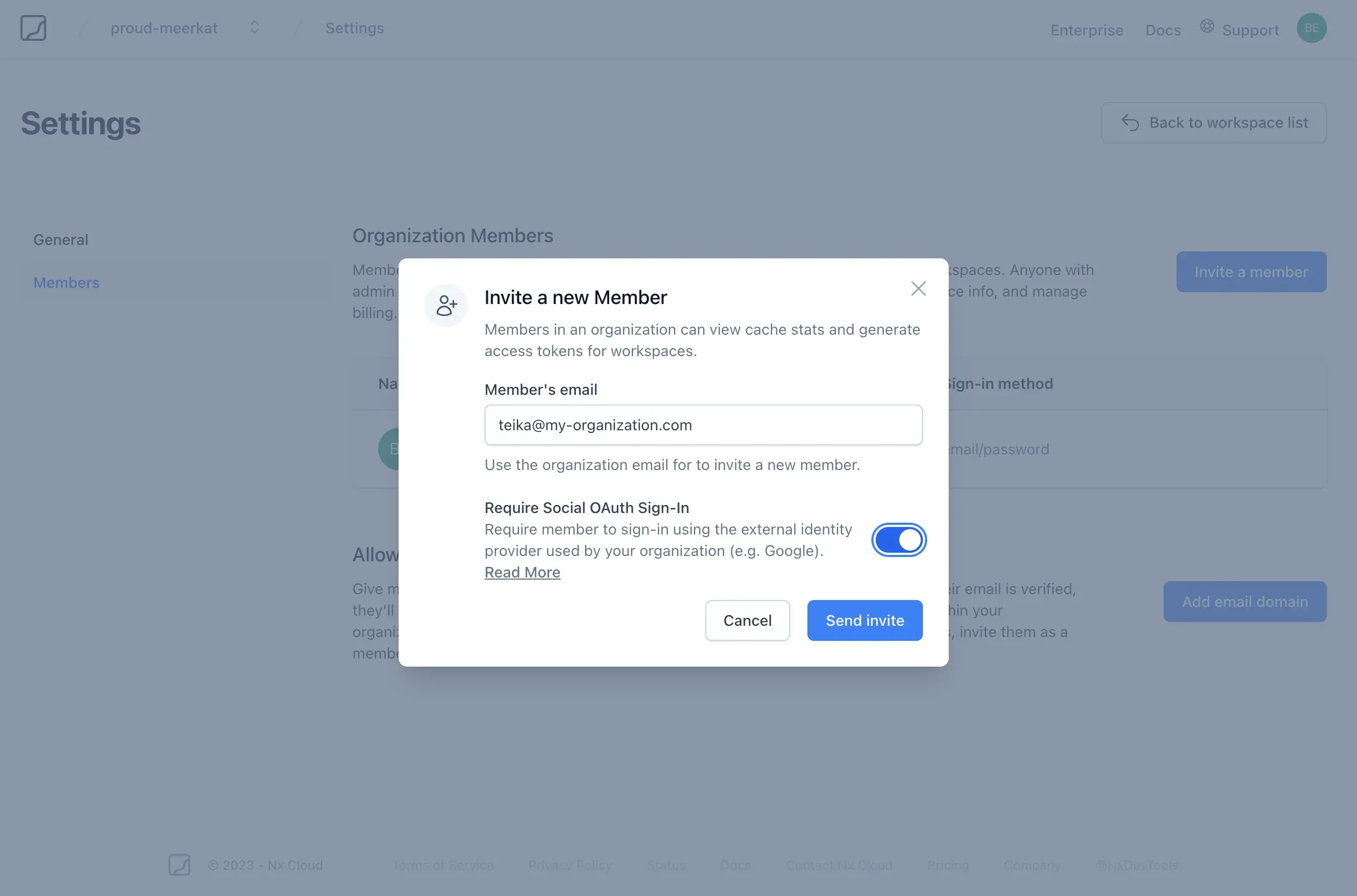The height and width of the screenshot is (896, 1357).
Task: Click the person-add icon in the invite dialog
Action: click(x=446, y=305)
